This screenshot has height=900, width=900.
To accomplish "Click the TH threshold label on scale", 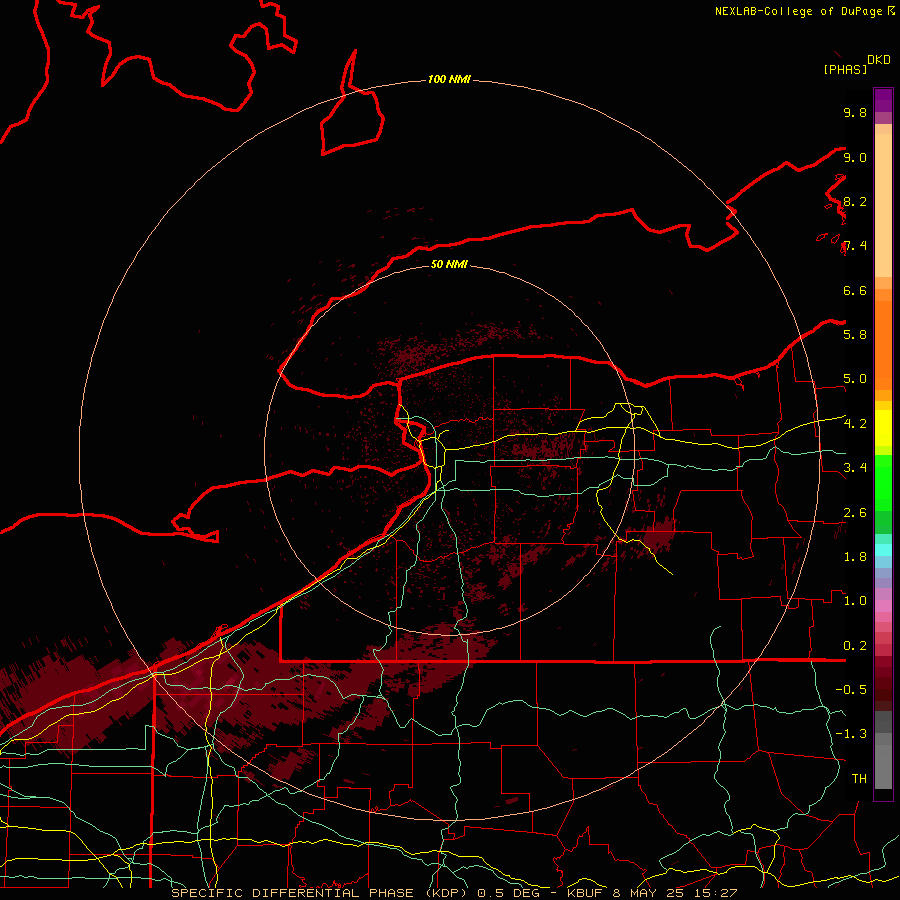I will point(859,778).
